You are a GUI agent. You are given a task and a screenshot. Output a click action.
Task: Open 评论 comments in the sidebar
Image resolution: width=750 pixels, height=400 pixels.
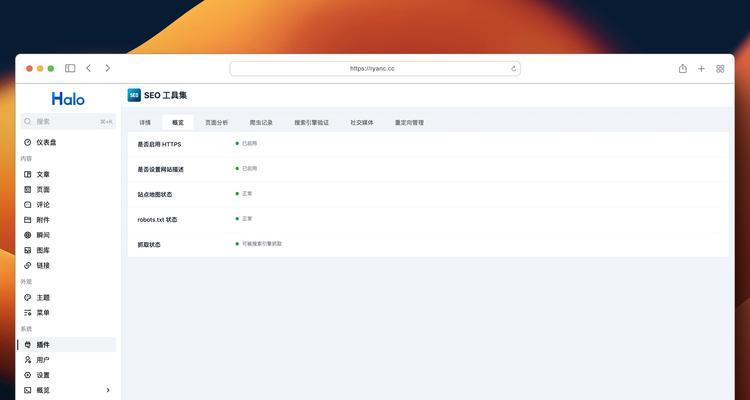coord(68,205)
